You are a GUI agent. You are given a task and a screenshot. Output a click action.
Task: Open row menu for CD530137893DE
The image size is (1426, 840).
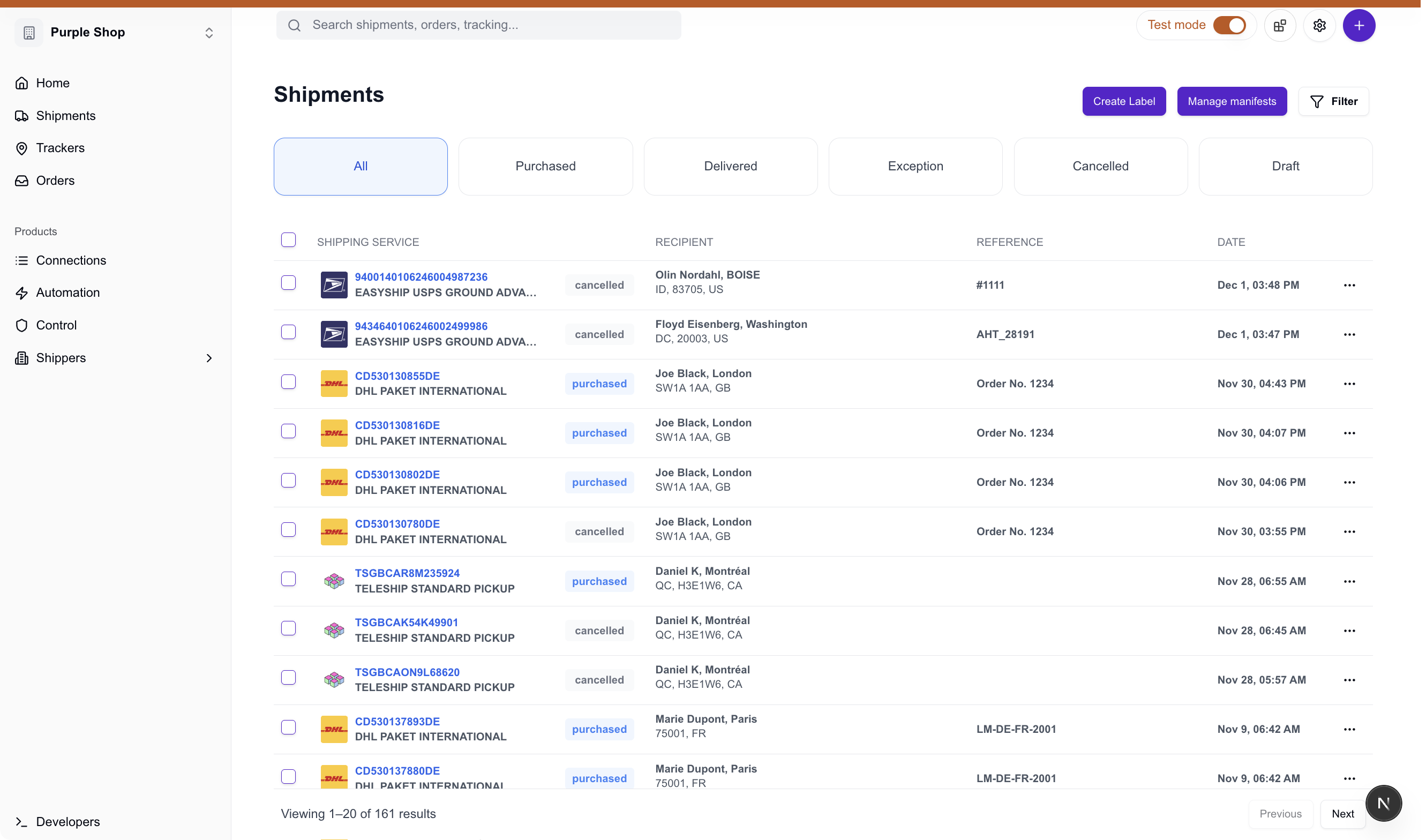pyautogui.click(x=1349, y=729)
